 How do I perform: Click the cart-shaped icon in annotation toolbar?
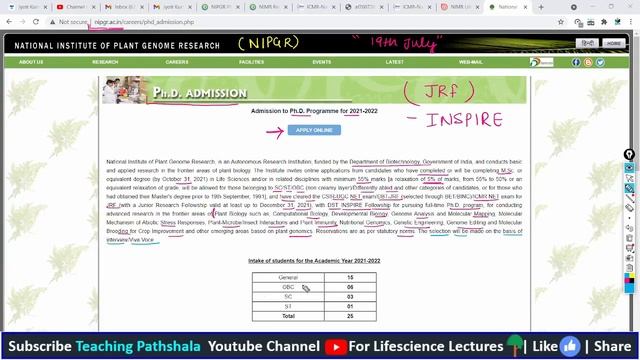tap(629, 248)
